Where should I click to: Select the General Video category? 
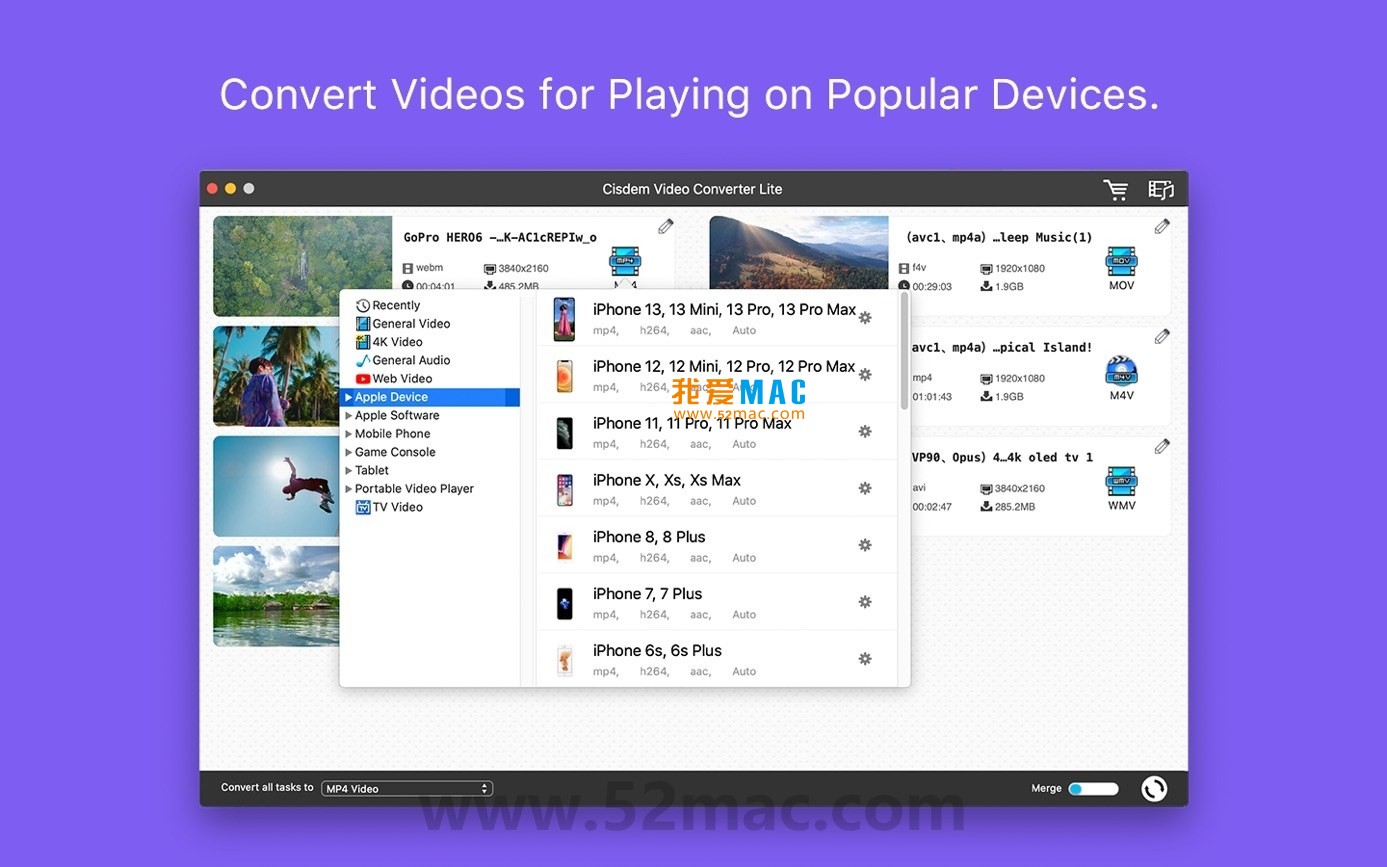(x=403, y=324)
